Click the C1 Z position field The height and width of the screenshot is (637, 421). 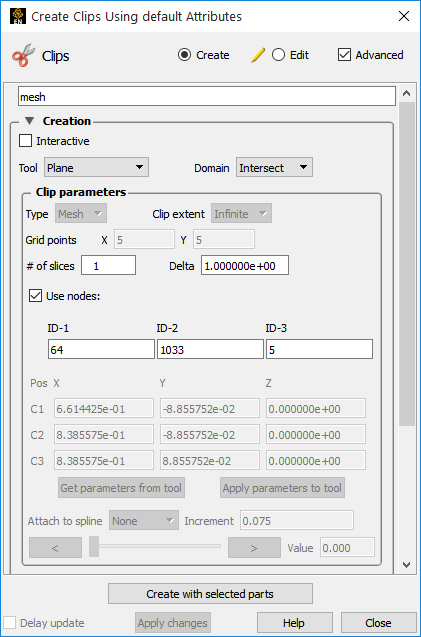316,409
